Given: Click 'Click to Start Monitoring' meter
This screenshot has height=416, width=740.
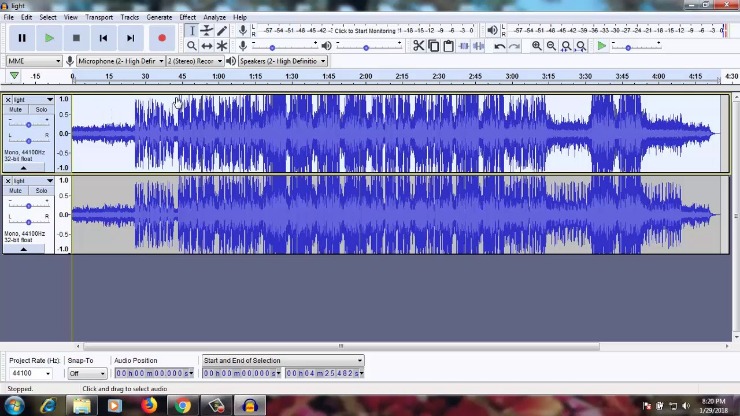Looking at the screenshot, I should [365, 31].
